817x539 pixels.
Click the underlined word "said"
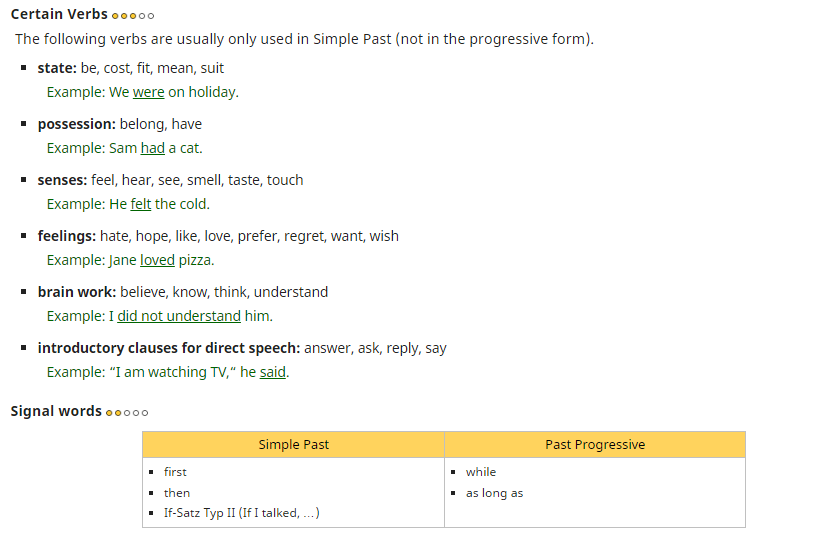[272, 372]
